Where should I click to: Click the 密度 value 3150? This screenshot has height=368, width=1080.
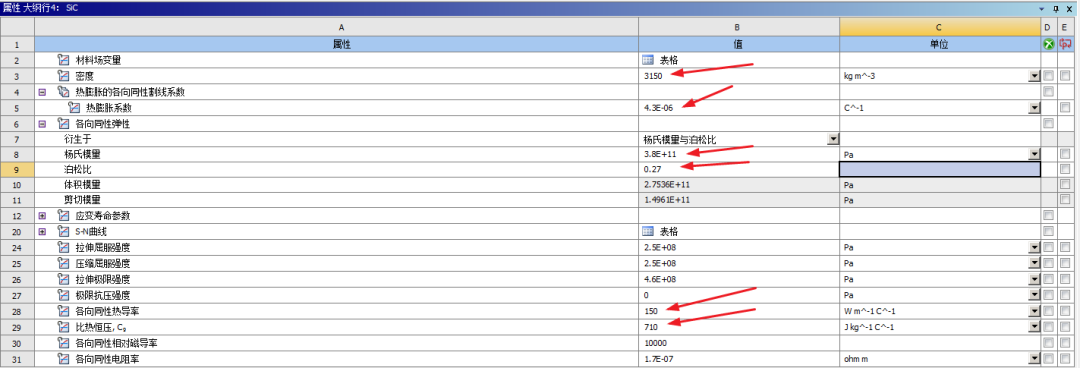tap(653, 76)
